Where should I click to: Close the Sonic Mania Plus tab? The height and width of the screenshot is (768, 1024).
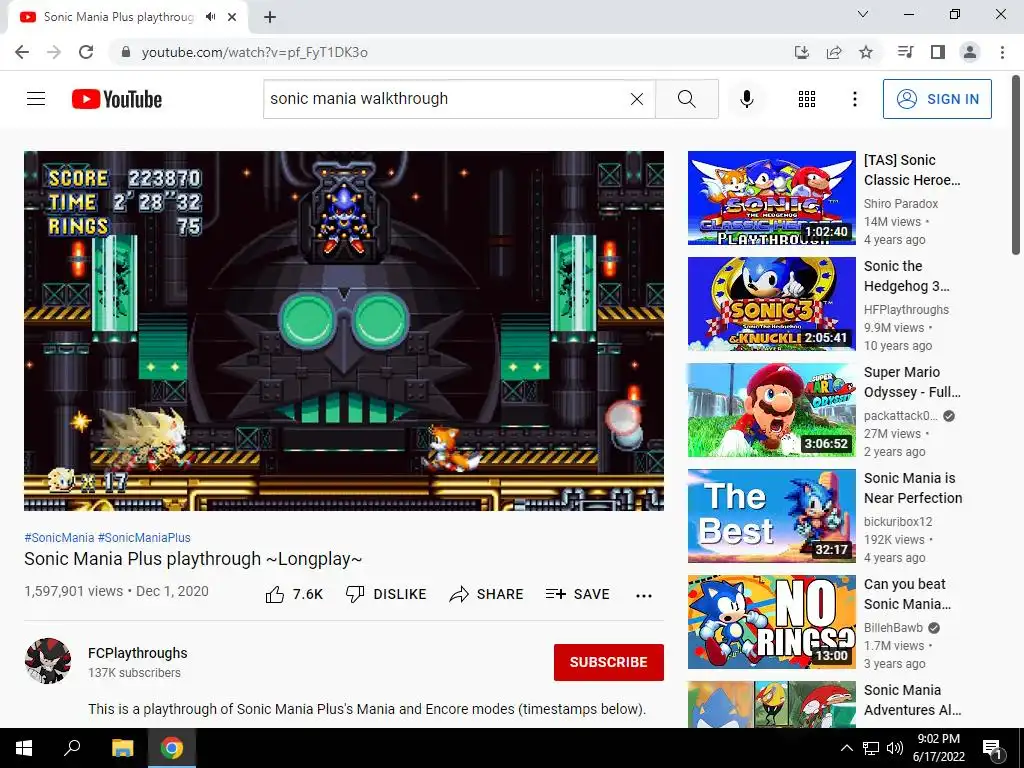click(x=232, y=17)
